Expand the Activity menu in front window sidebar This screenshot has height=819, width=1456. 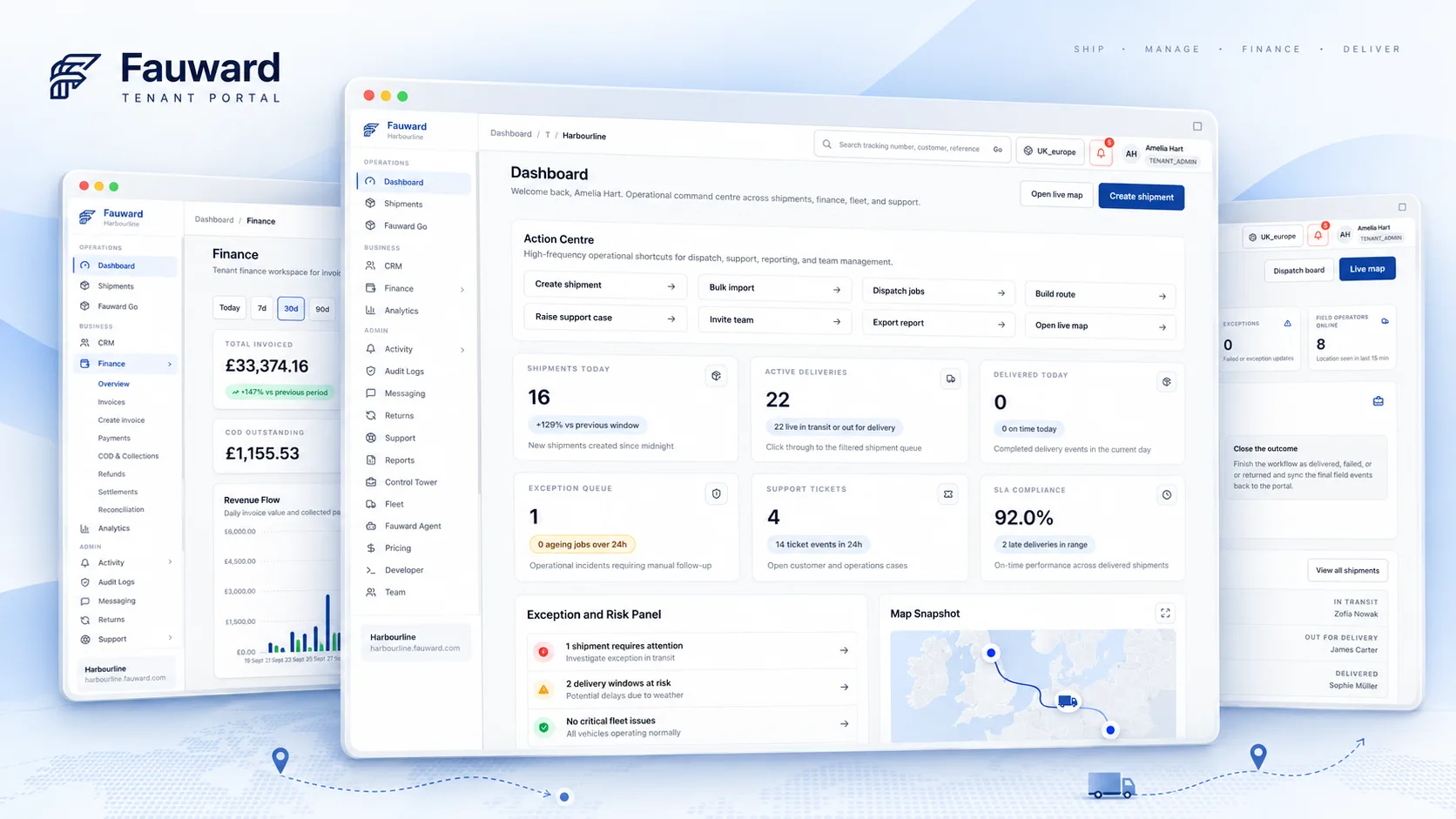(x=462, y=350)
